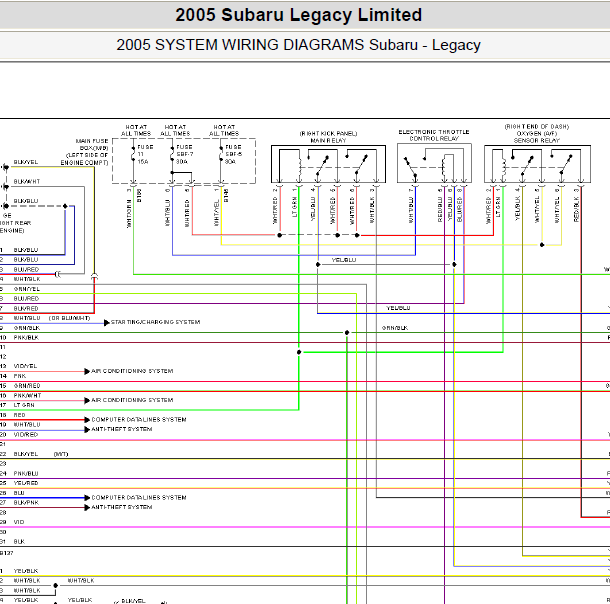Screen dimensions: 610x604
Task: Click the '(RIGHT KICK PANEL)' location note
Action: 328,133
